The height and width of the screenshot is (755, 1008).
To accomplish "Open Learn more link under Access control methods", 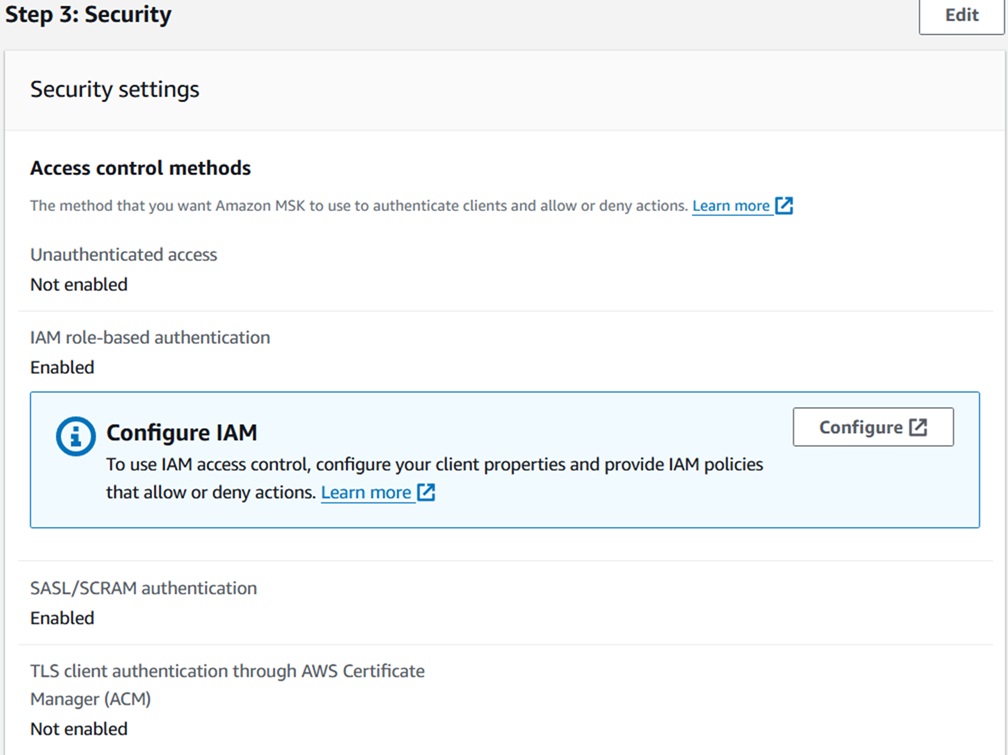I will [x=731, y=206].
